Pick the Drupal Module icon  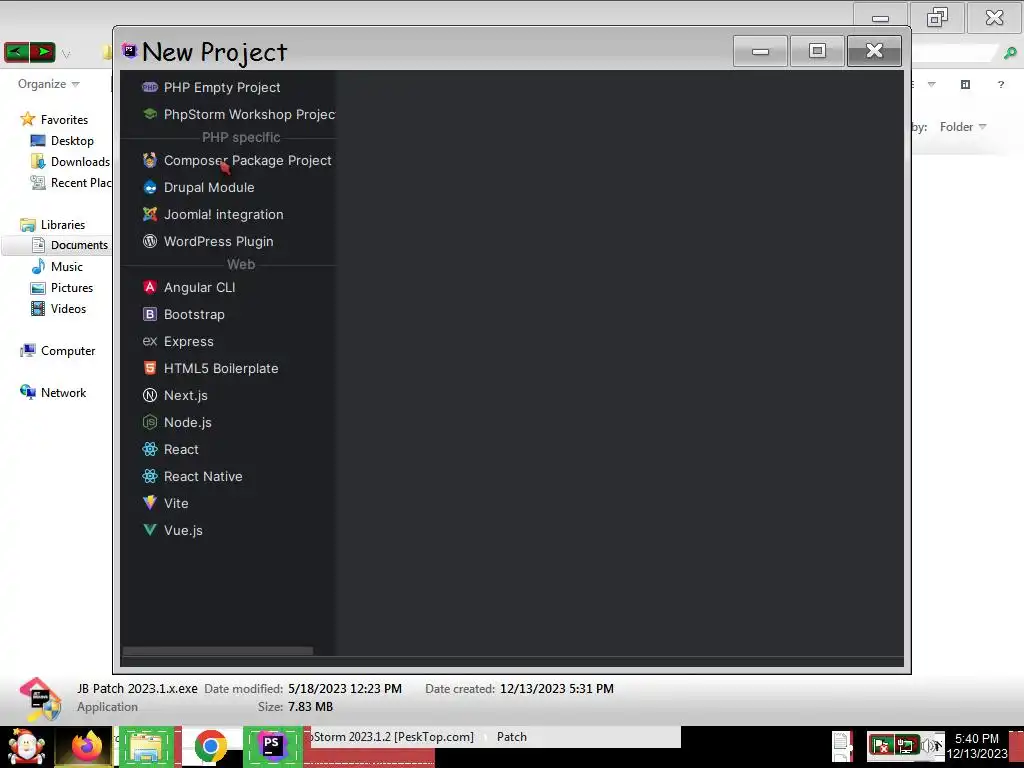(x=150, y=187)
